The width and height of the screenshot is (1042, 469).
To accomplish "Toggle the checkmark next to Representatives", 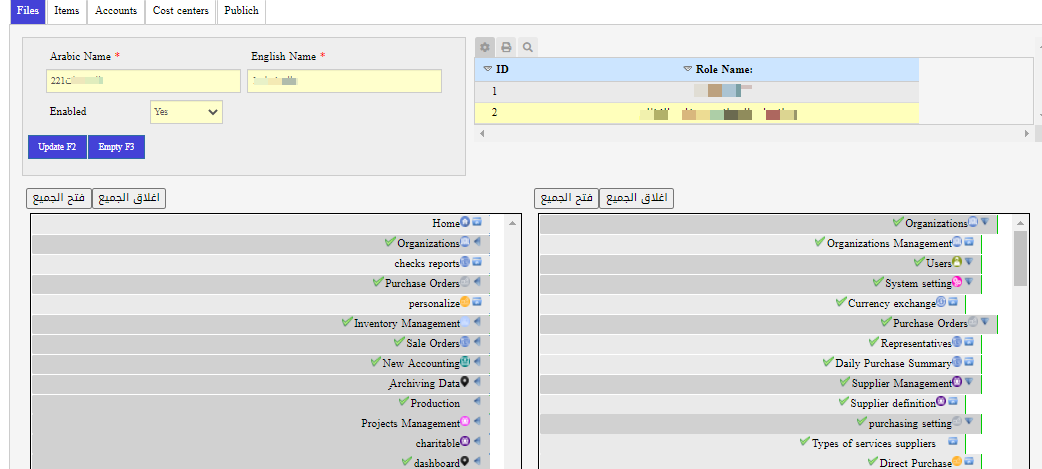I will (874, 342).
